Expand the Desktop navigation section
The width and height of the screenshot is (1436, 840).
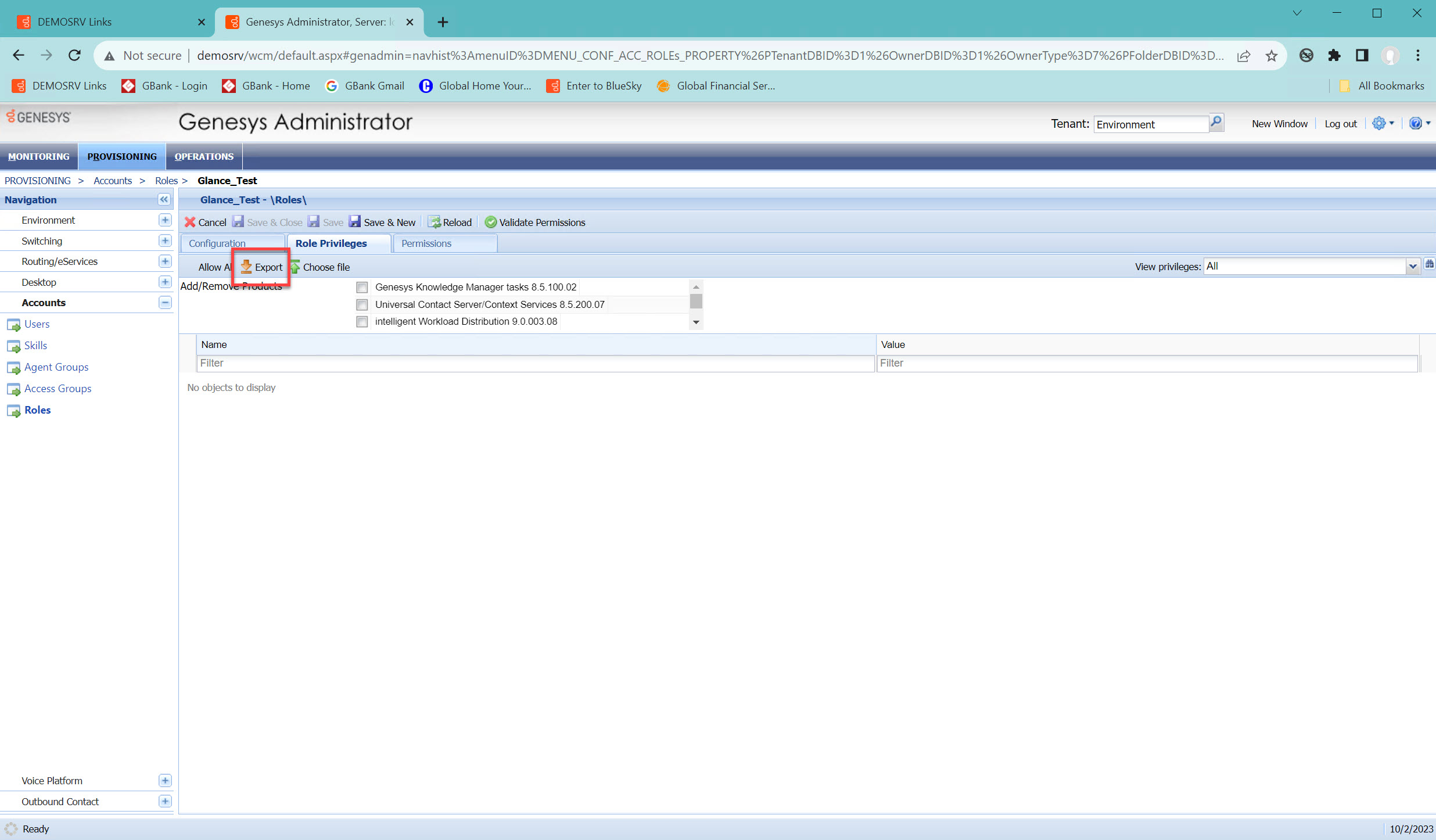165,282
